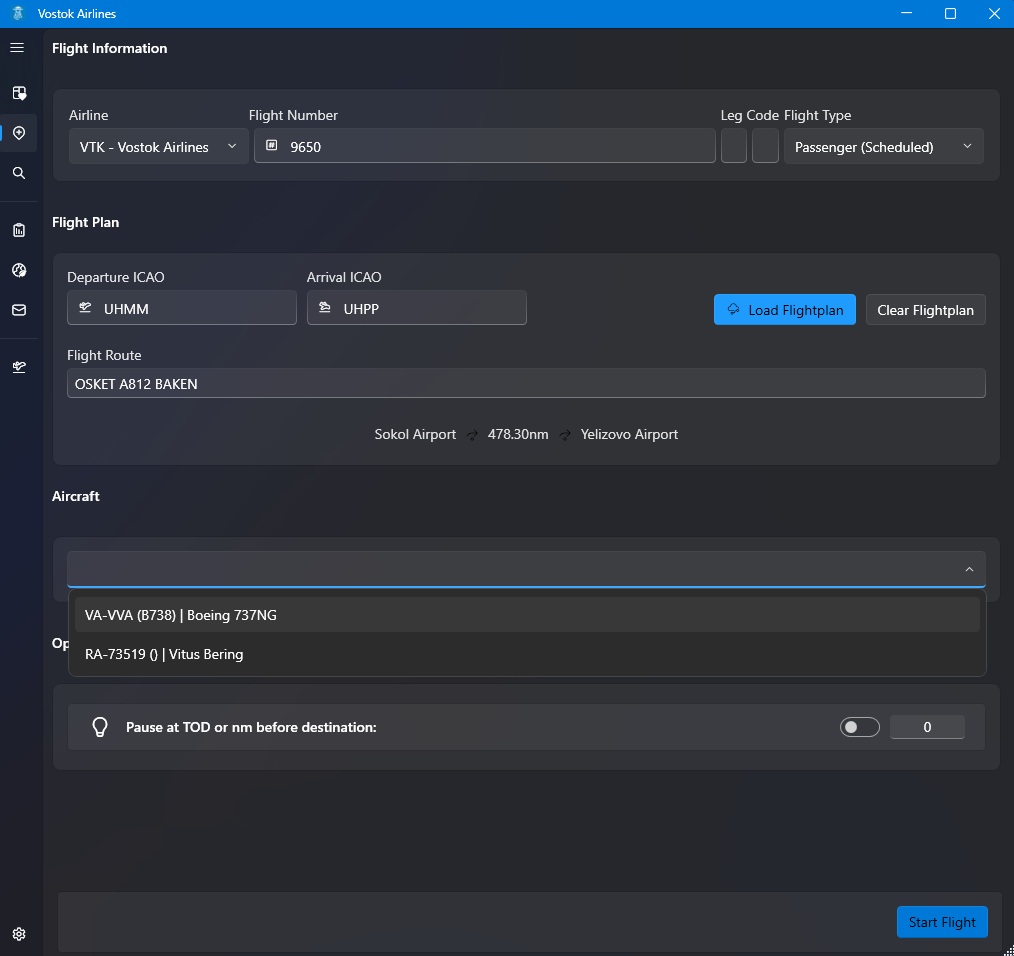Open the dashboard grid-with-heart sidebar icon
This screenshot has height=956, width=1014.
19,93
